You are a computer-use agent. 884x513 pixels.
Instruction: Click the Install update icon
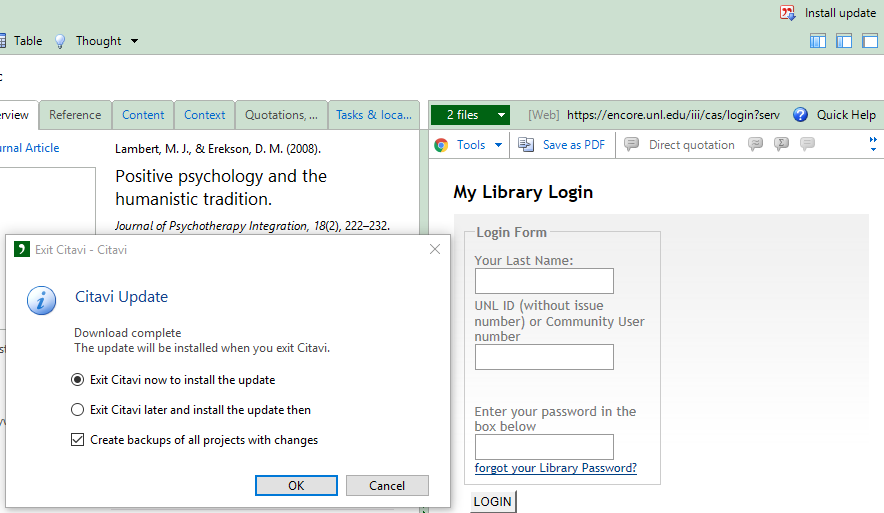tap(788, 13)
